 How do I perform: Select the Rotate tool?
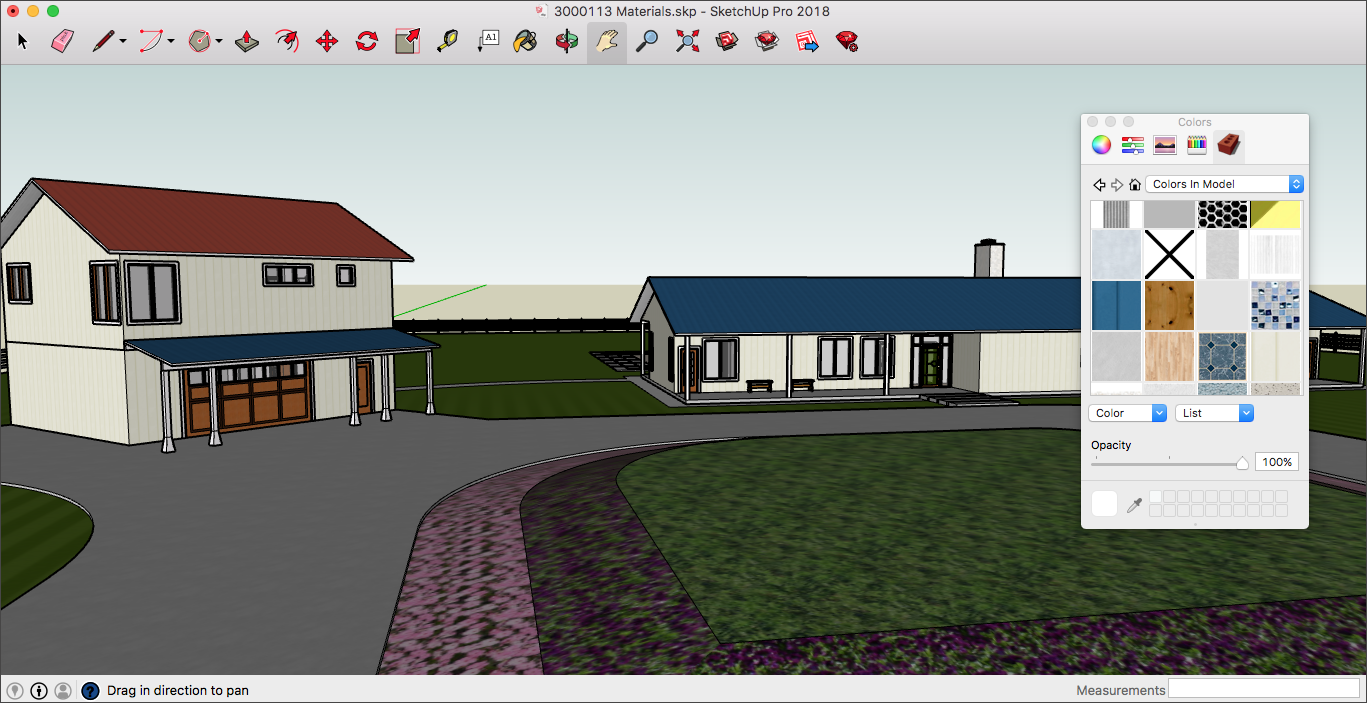click(x=367, y=41)
